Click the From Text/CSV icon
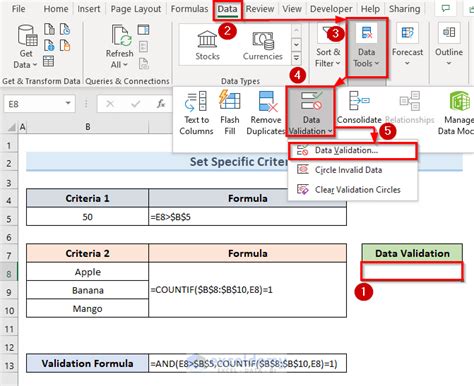474x386 pixels. tap(49, 29)
